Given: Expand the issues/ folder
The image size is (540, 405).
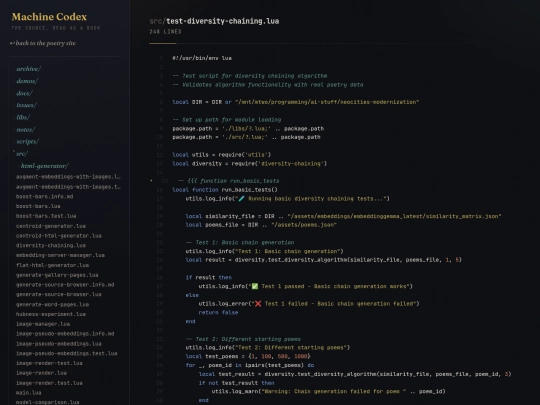Looking at the screenshot, I should coord(26,105).
